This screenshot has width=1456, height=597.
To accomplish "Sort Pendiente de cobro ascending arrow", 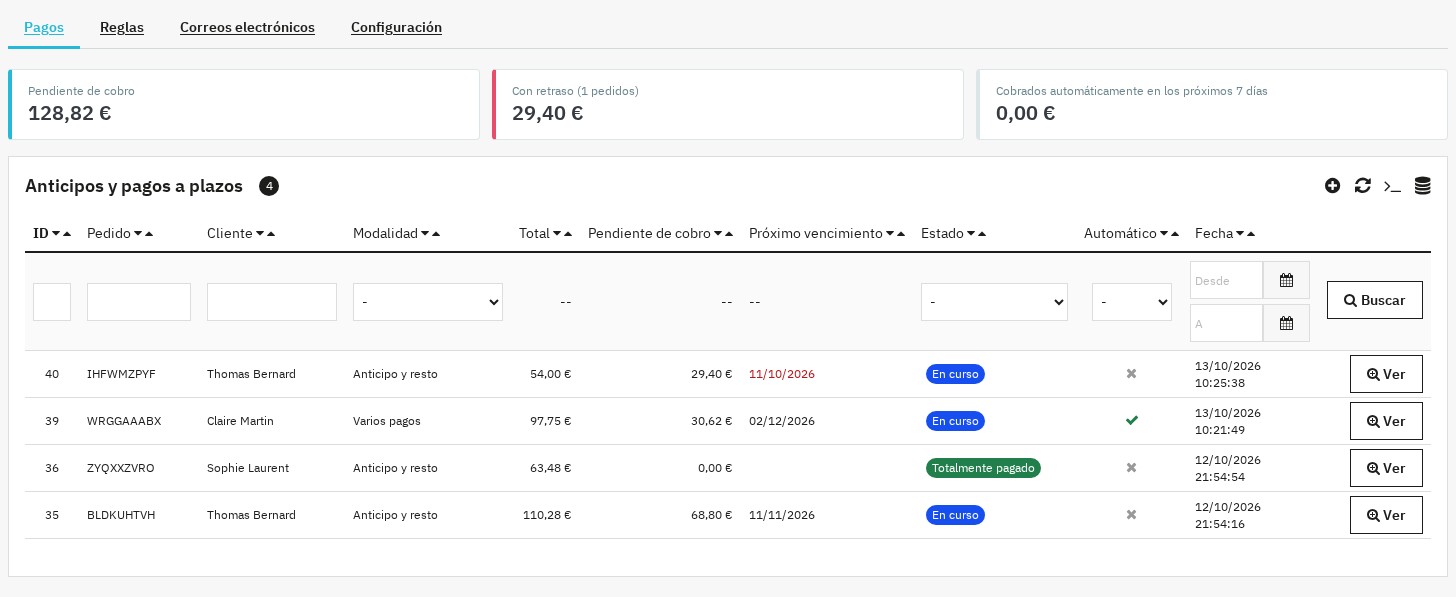I will pyautogui.click(x=729, y=234).
